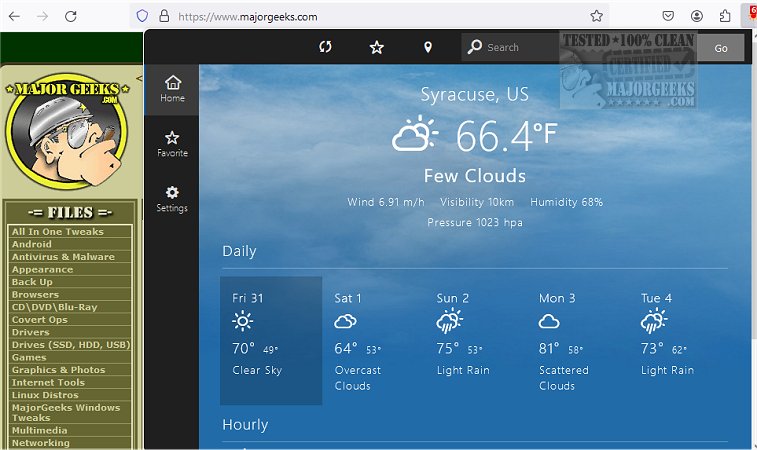This screenshot has height=450, width=757.
Task: Click the favorite star icon in top bar
Action: 377,47
